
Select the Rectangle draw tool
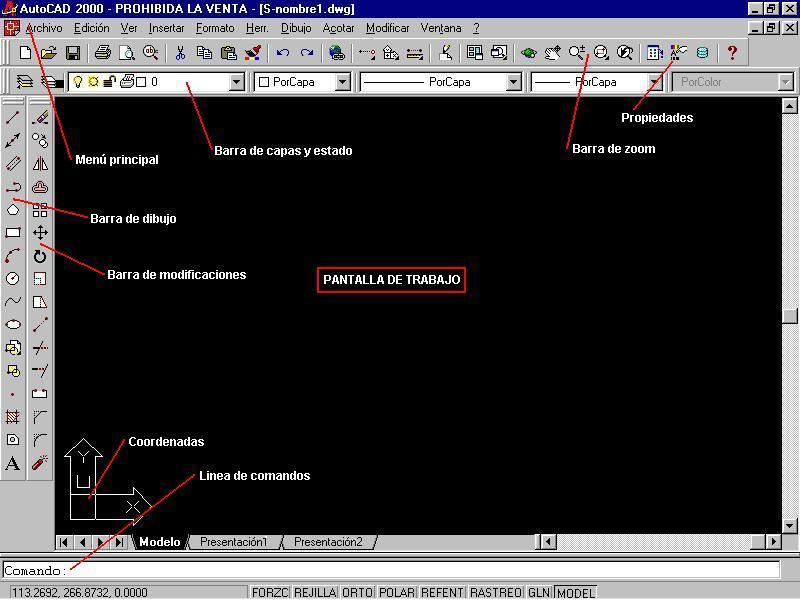(13, 233)
